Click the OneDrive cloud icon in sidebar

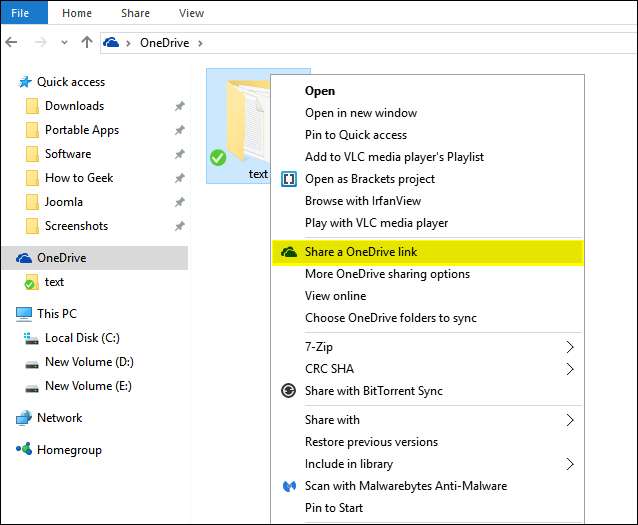coord(24,258)
